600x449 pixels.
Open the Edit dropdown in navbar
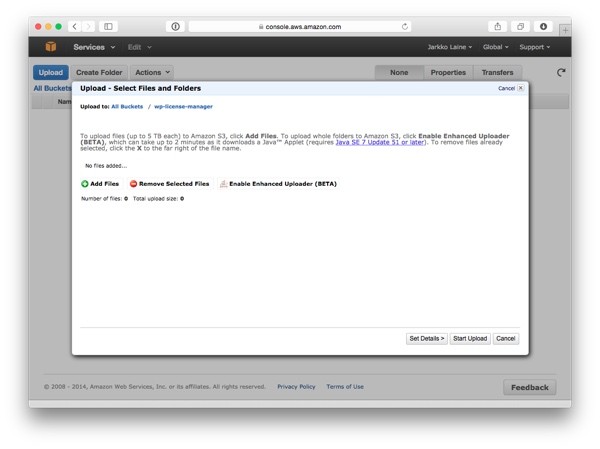[x=140, y=47]
